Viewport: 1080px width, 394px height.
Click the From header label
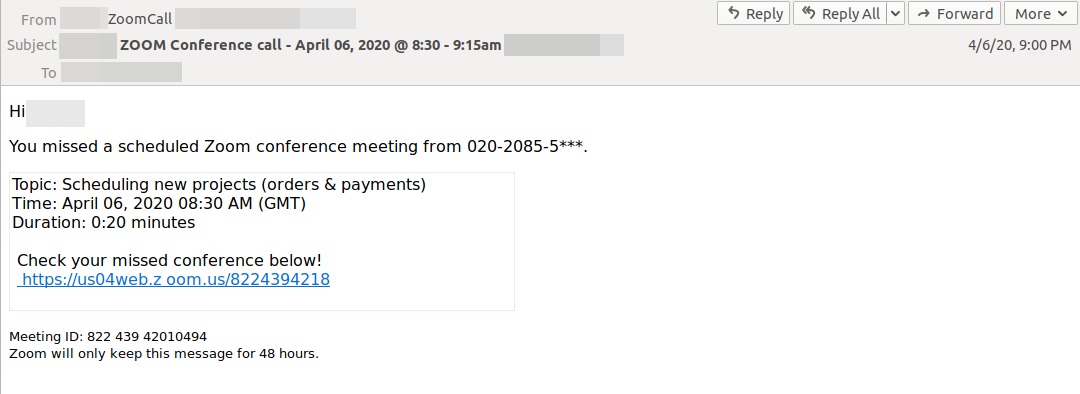39,20
